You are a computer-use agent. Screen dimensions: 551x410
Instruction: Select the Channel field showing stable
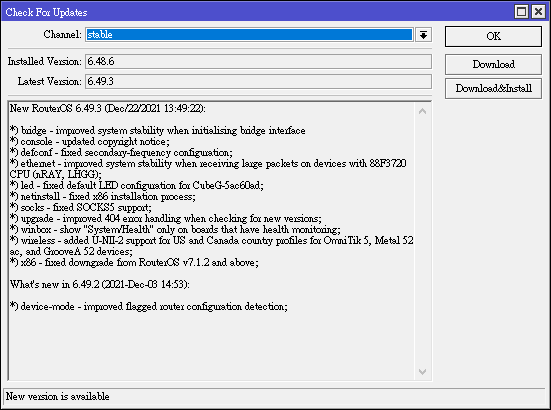tap(249, 35)
